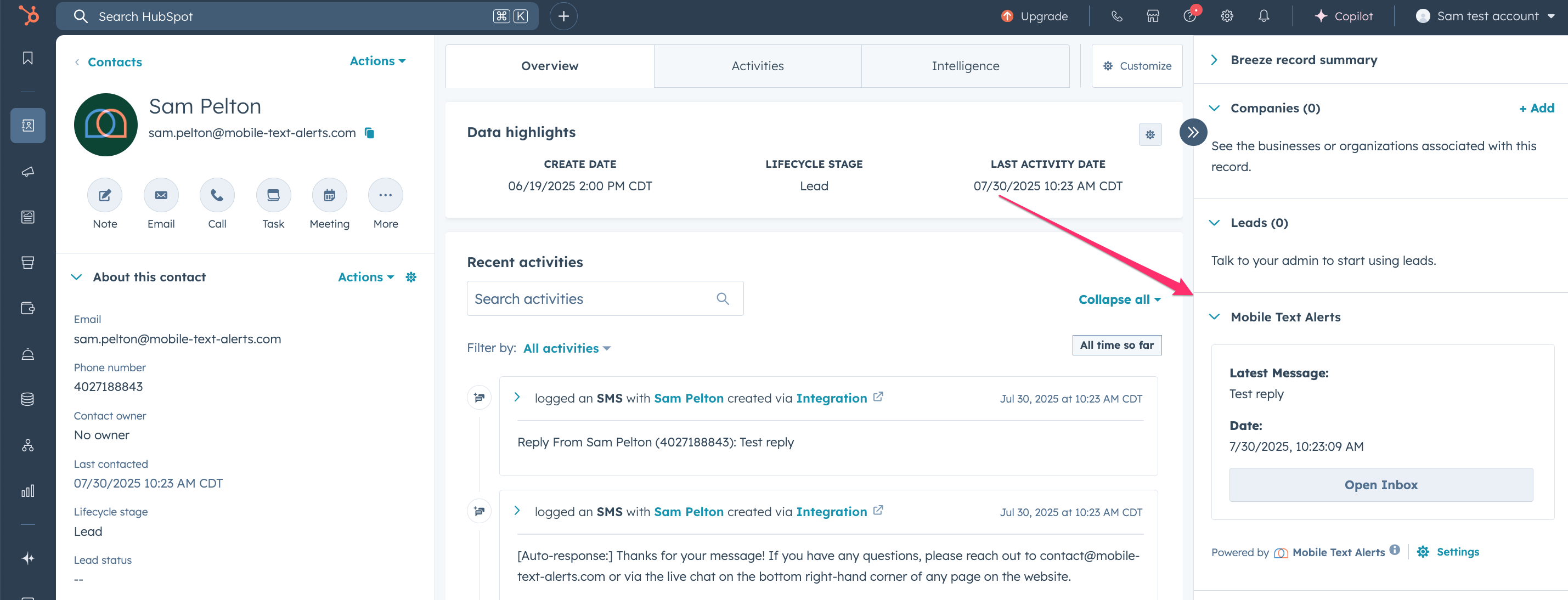This screenshot has height=600, width=1568.
Task: Click the Contacts back link
Action: [115, 62]
